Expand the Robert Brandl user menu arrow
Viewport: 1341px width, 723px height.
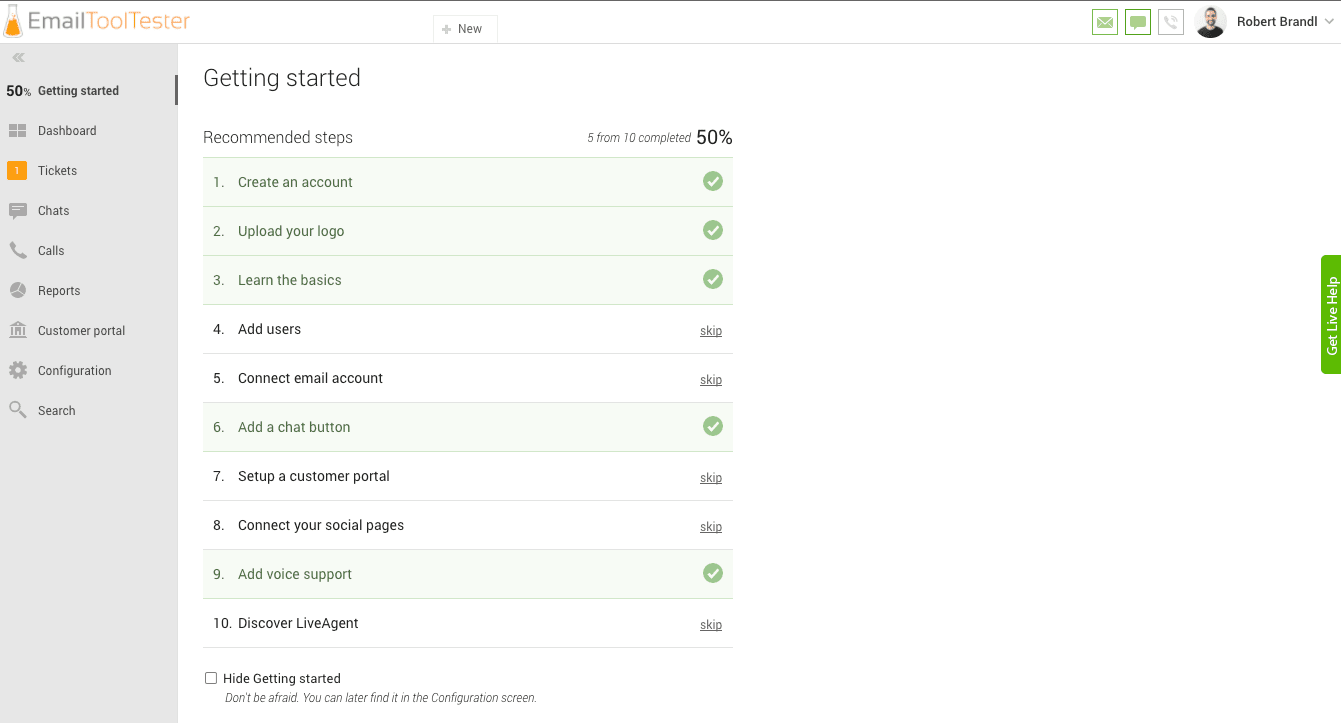(1329, 22)
